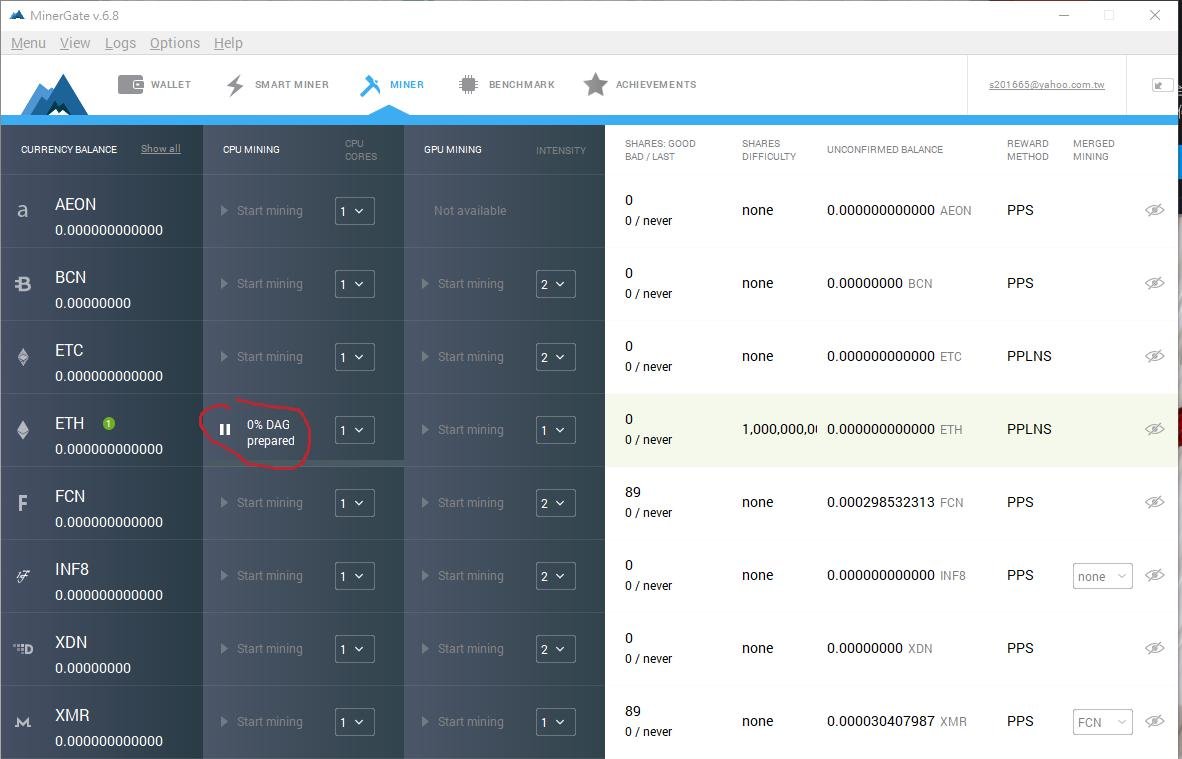The image size is (1182, 759).
Task: Open XDN GPU intensity dropdown
Action: pos(556,649)
